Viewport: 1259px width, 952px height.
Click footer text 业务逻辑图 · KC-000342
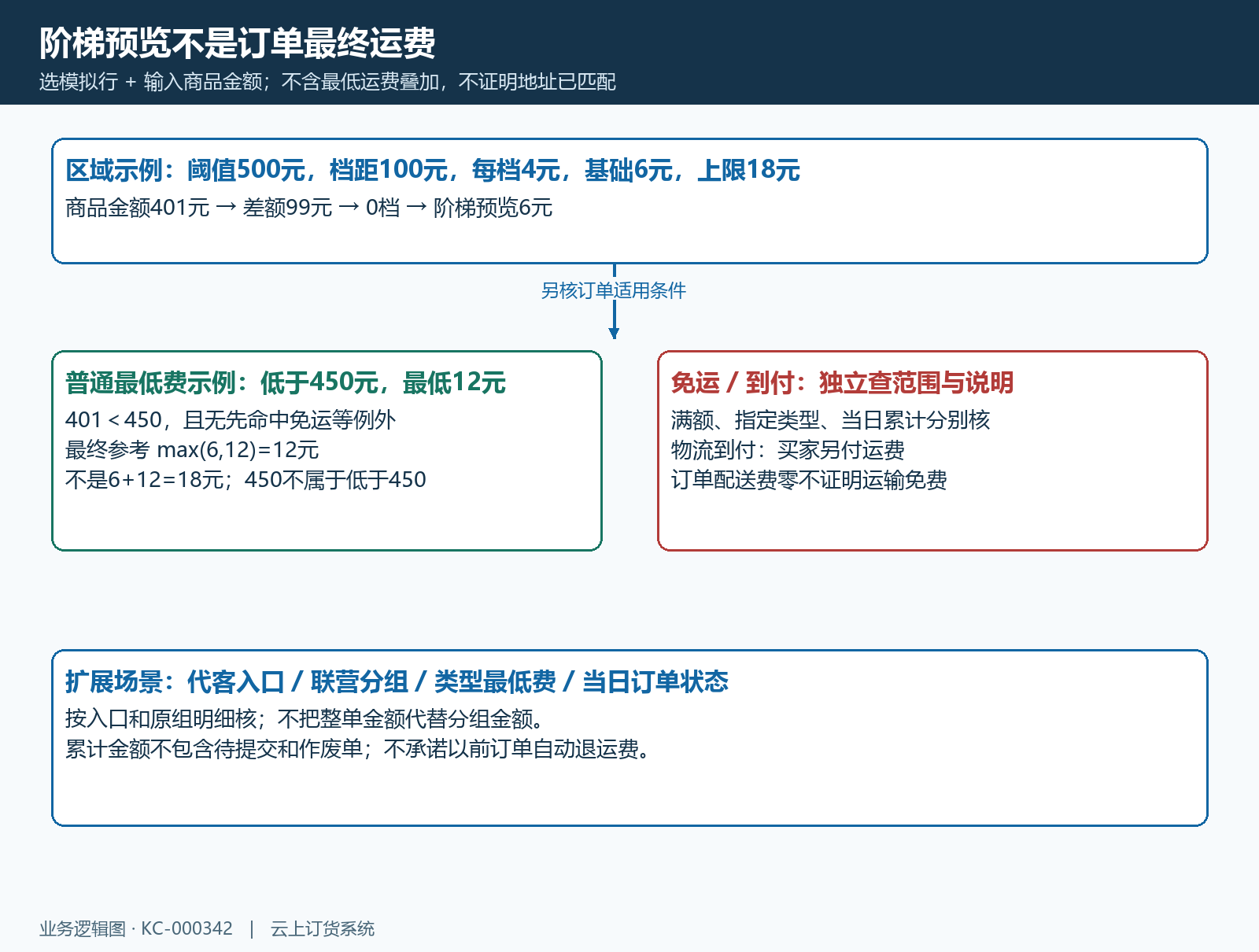pyautogui.click(x=136, y=928)
